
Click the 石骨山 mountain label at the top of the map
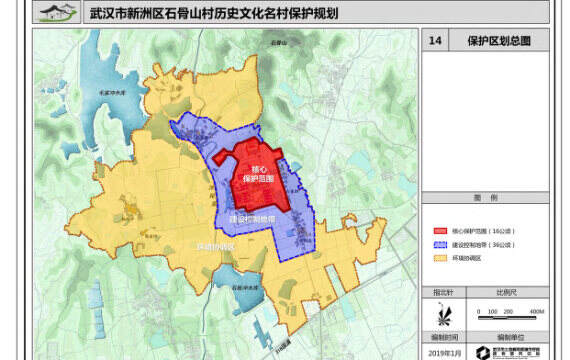tap(279, 43)
